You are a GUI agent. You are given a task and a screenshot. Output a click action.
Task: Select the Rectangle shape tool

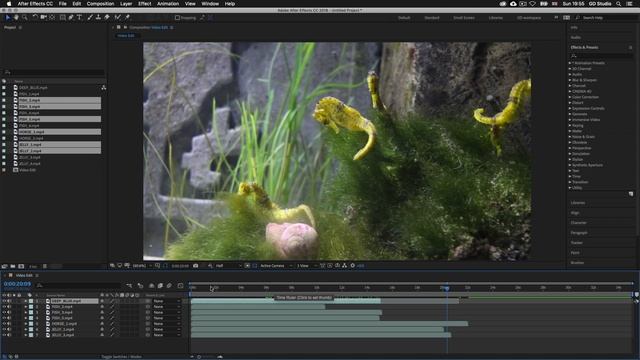point(62,18)
